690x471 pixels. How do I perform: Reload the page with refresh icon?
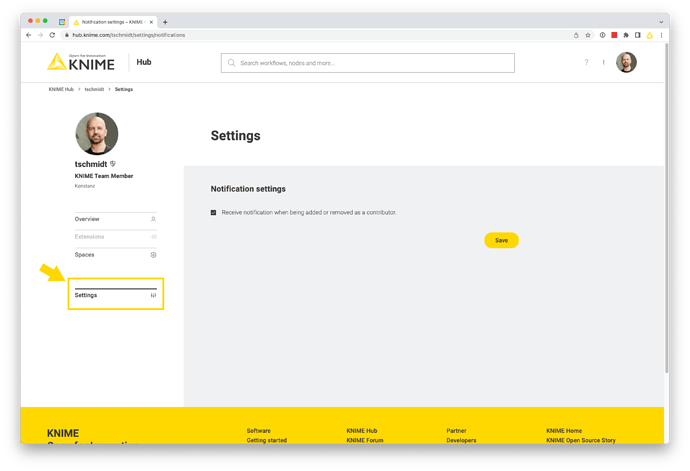coord(52,35)
